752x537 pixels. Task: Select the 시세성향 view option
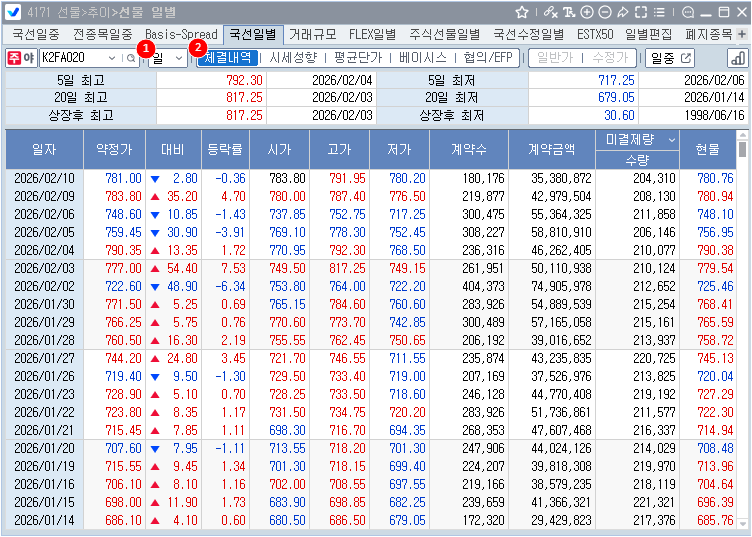click(x=293, y=58)
